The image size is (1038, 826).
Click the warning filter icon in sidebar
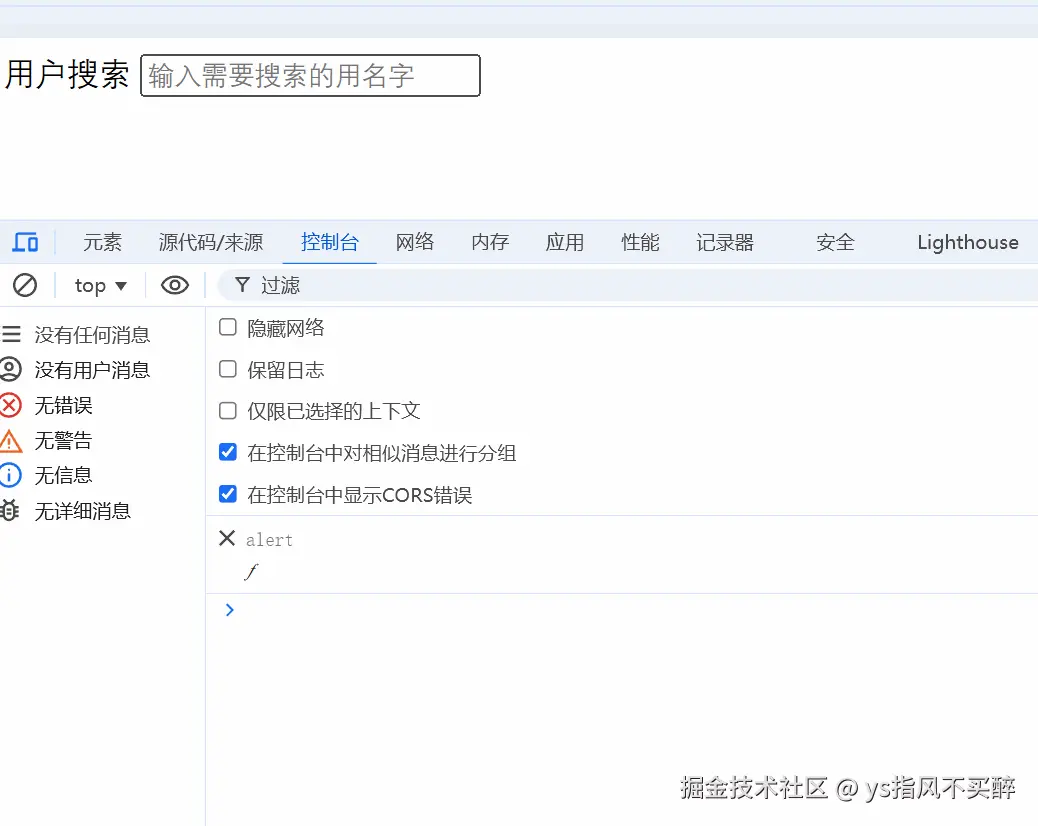click(x=12, y=440)
